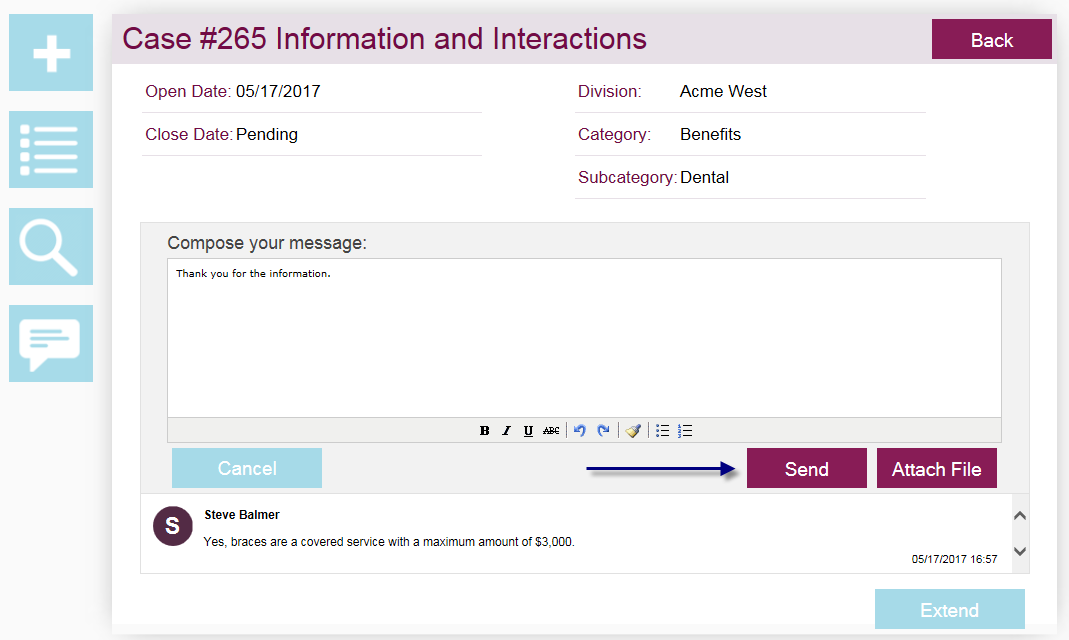Click the broom icon to clean formatting
This screenshot has width=1069, height=640.
[633, 431]
